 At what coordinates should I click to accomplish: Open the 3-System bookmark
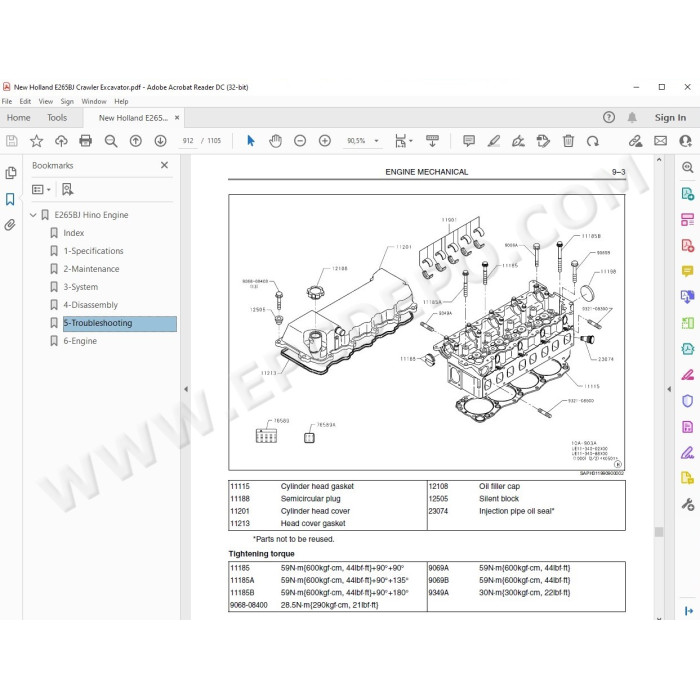coord(80,287)
